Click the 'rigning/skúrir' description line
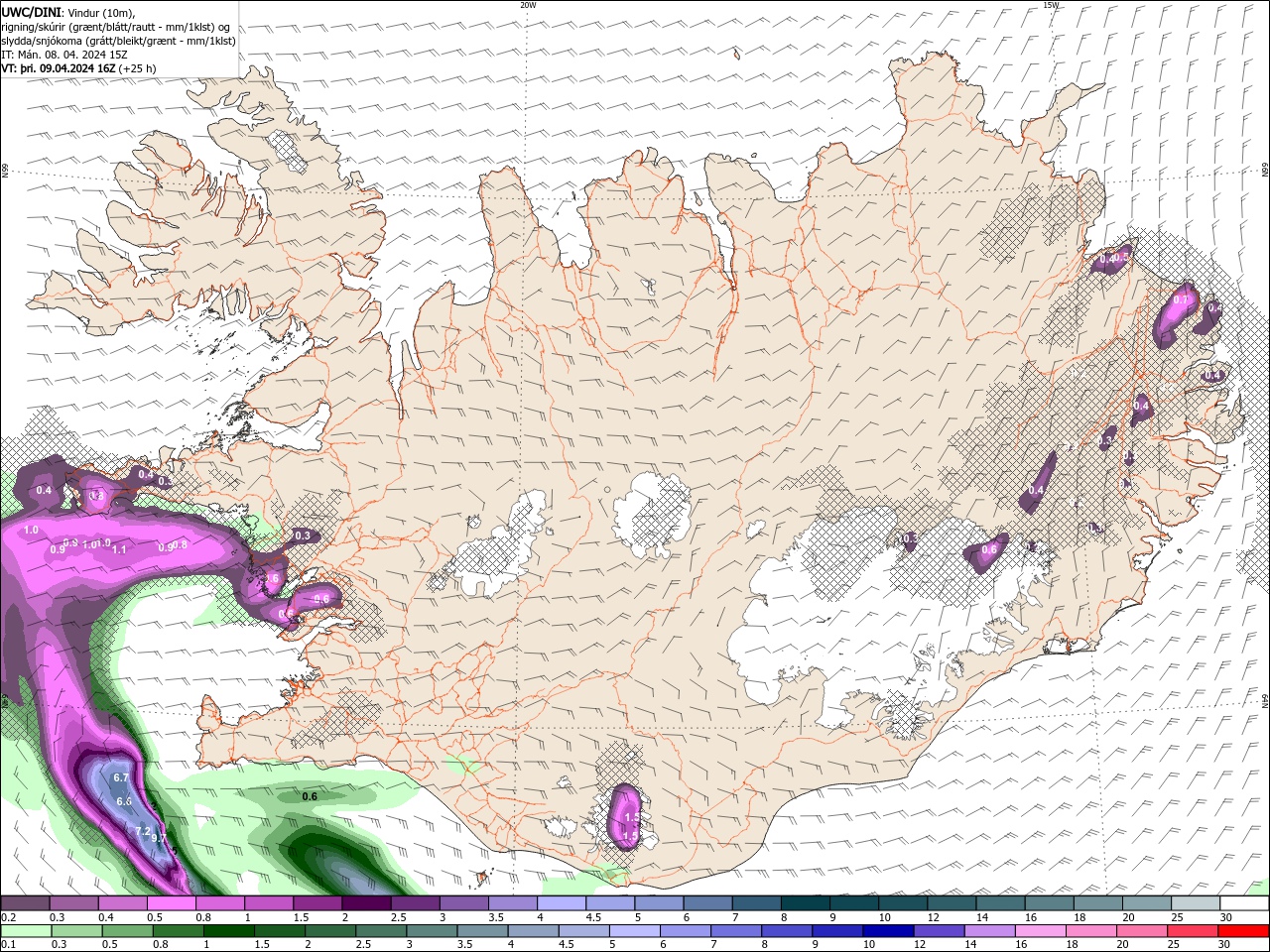This screenshot has height=952, width=1270. pos(115,27)
